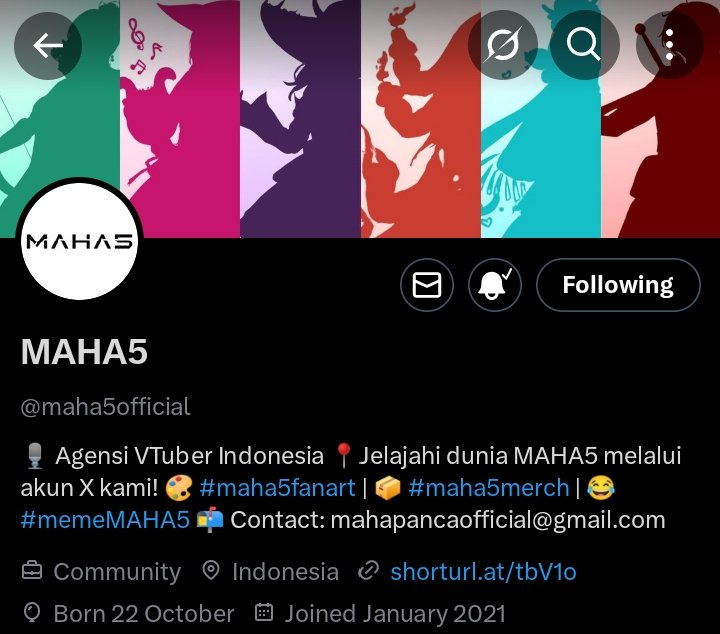Open the #maha5merch hashtag
The height and width of the screenshot is (634, 720).
[x=489, y=488]
